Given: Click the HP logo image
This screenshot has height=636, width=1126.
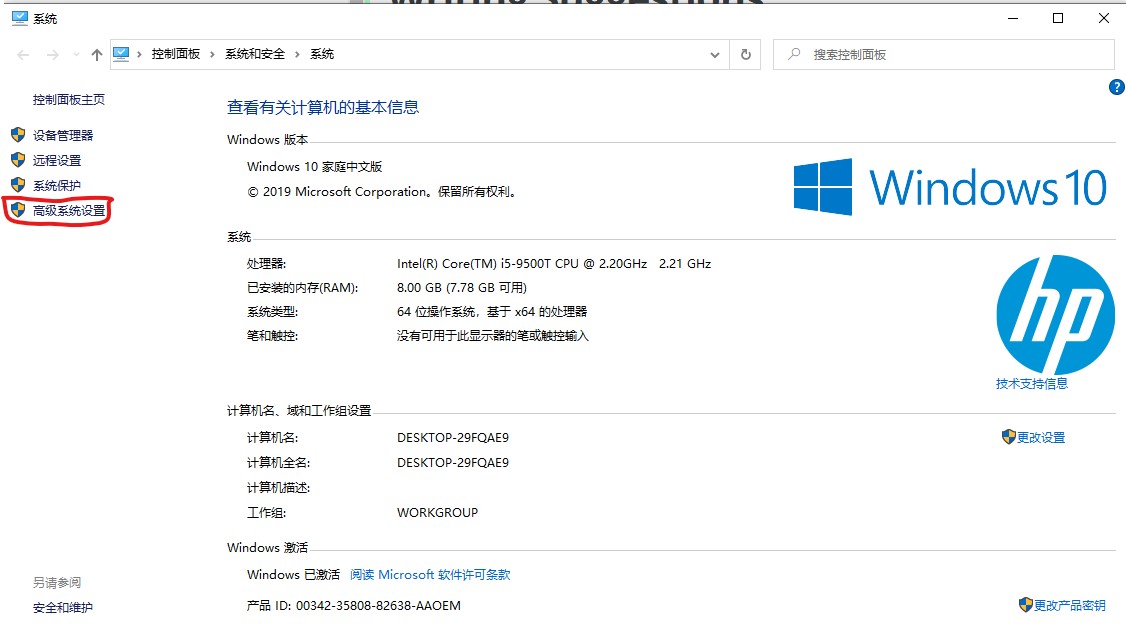Looking at the screenshot, I should click(x=1056, y=314).
